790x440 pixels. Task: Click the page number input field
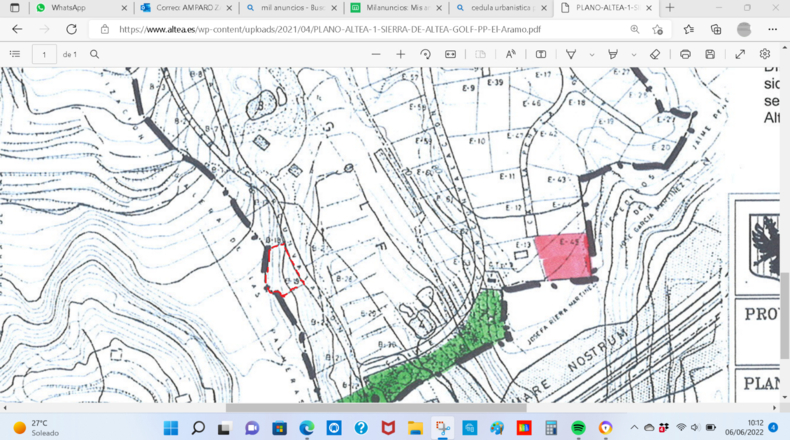(44, 54)
